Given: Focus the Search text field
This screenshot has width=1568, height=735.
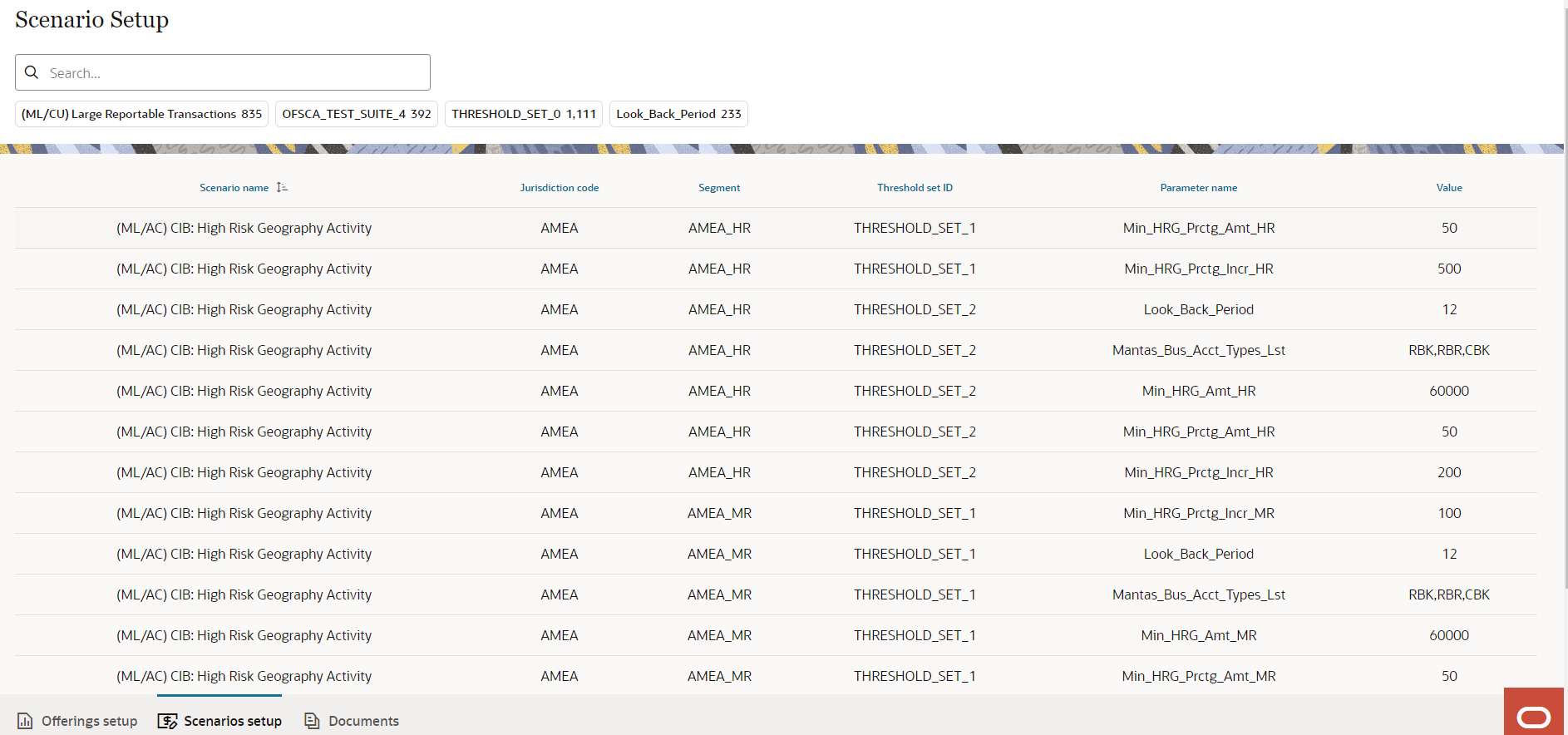Looking at the screenshot, I should pos(223,72).
